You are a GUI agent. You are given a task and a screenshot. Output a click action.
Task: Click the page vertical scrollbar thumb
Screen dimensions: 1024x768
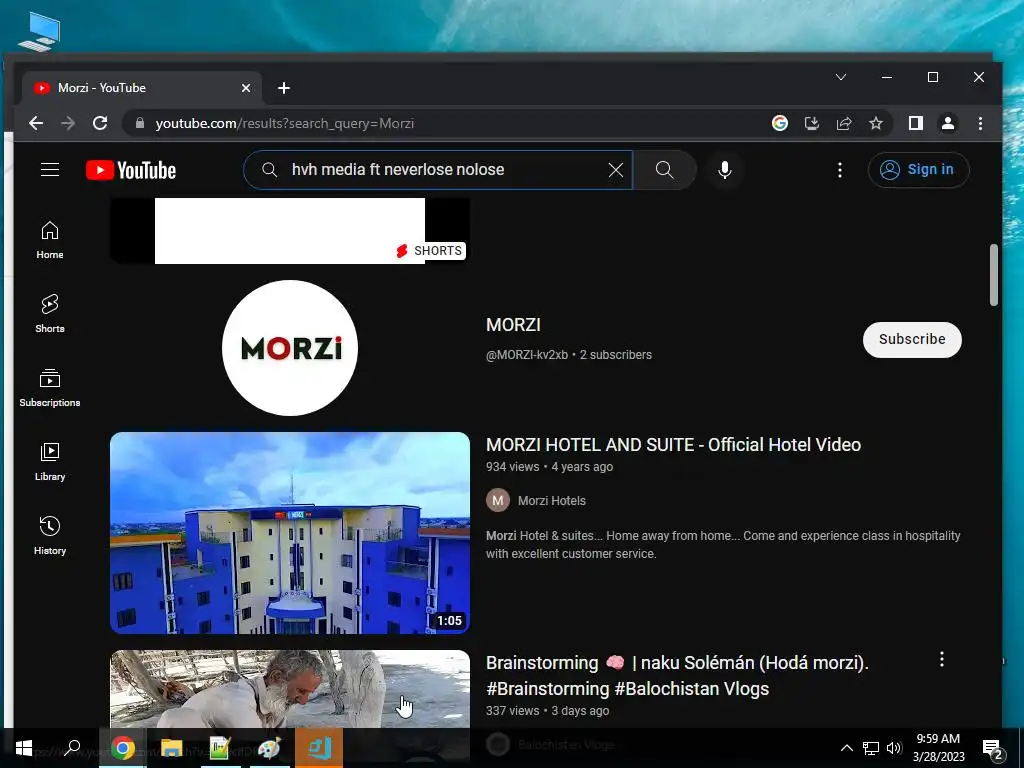pos(993,275)
